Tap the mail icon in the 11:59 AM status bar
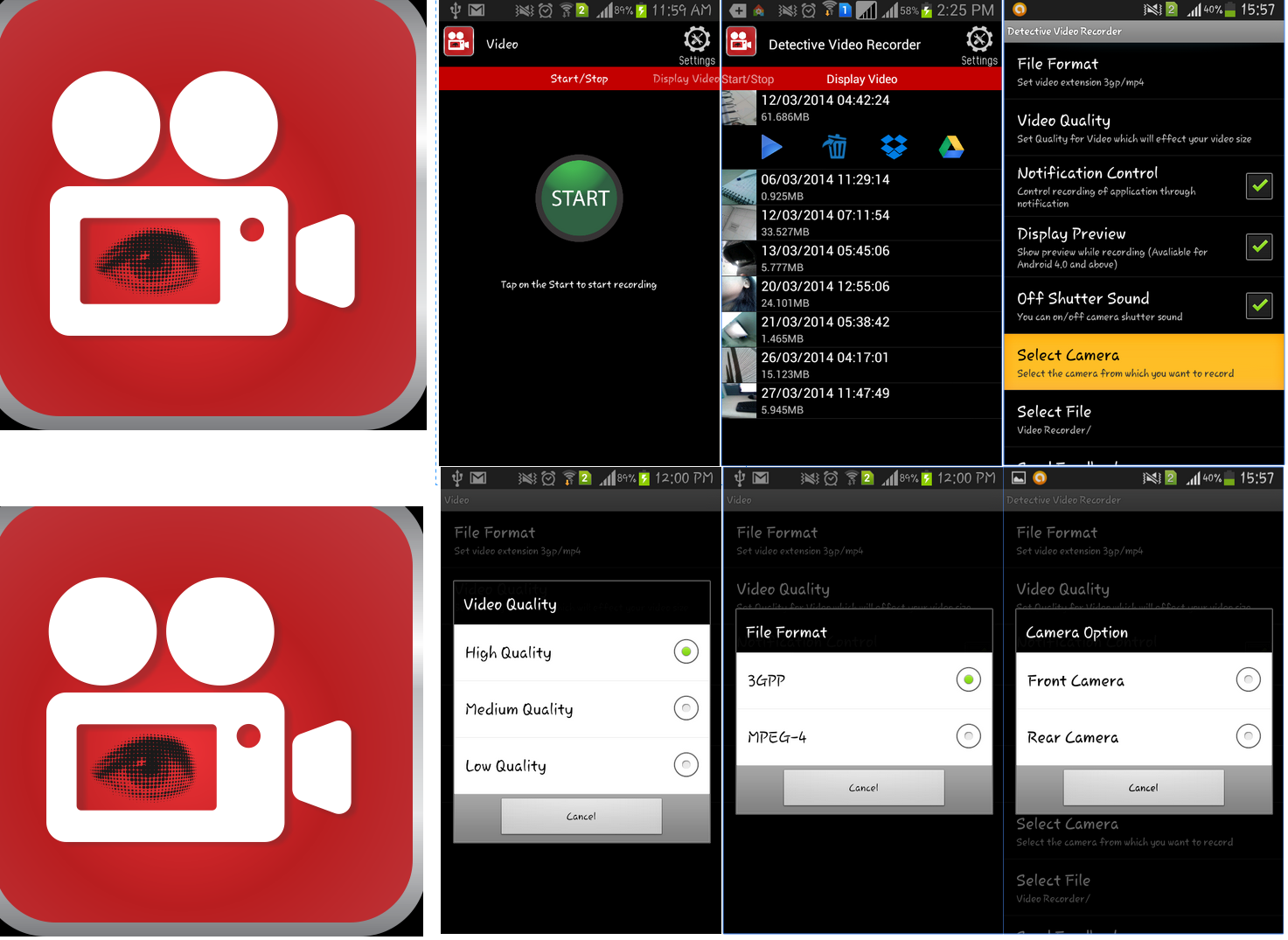The image size is (1288, 940). point(477,10)
